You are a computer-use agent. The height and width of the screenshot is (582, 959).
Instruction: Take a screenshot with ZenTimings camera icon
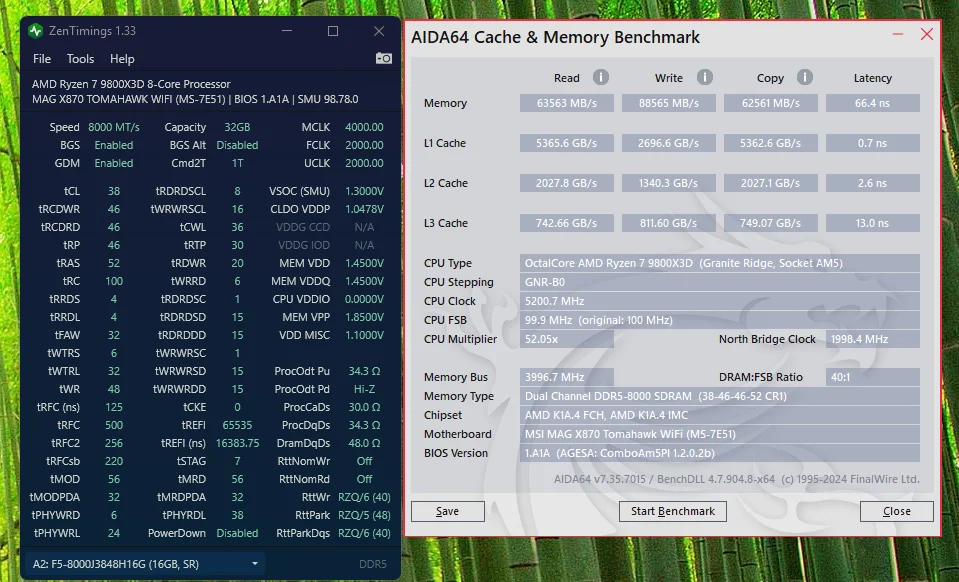[383, 58]
